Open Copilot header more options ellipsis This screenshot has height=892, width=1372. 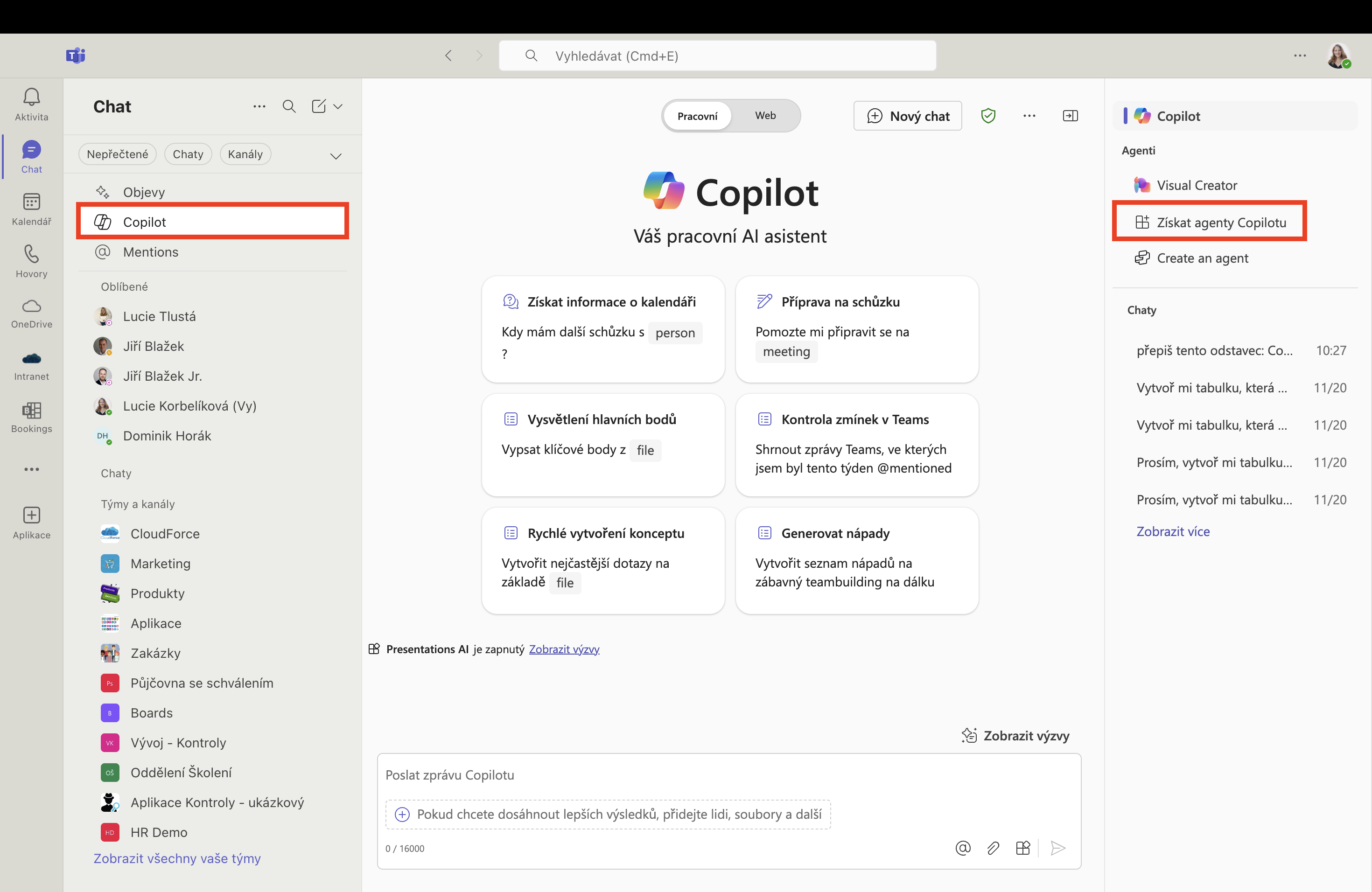(x=1029, y=116)
